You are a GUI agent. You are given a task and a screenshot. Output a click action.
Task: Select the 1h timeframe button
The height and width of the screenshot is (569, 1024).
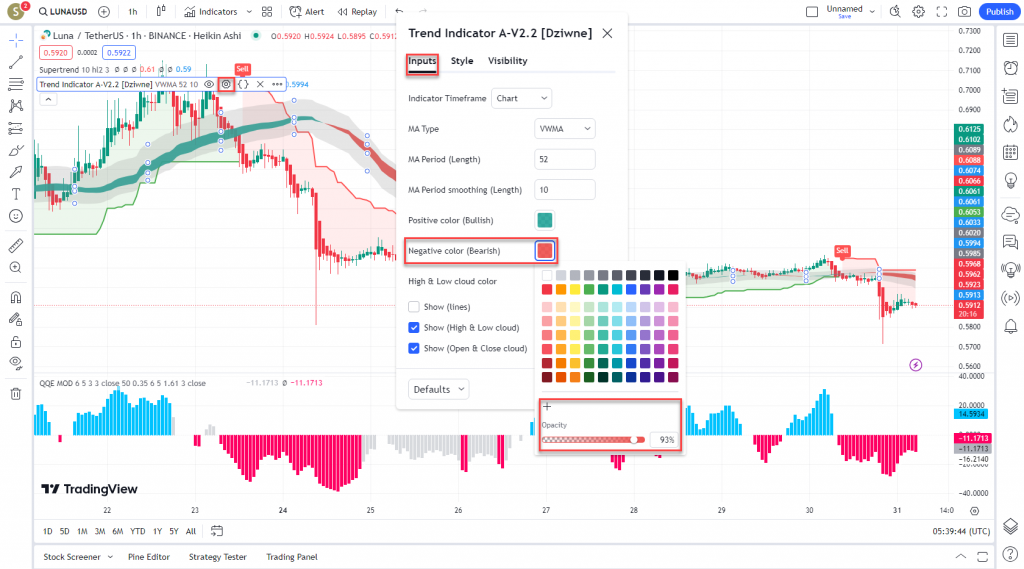tap(133, 12)
